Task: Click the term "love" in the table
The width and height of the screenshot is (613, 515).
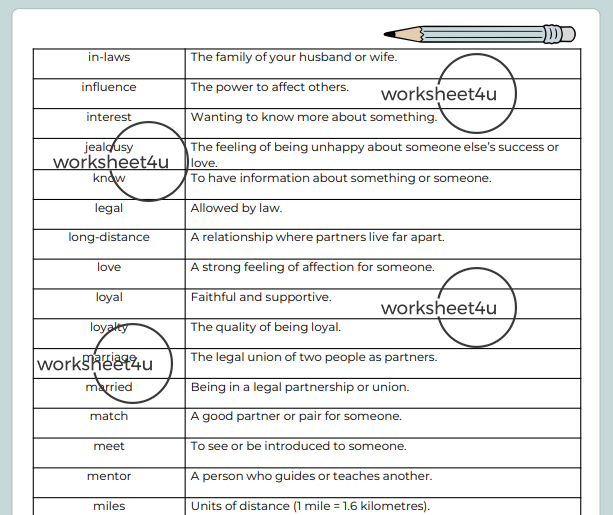Action: 109,267
